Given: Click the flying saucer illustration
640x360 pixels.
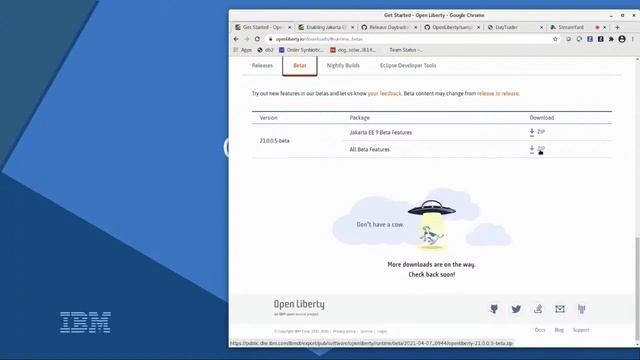Looking at the screenshot, I should tap(431, 208).
